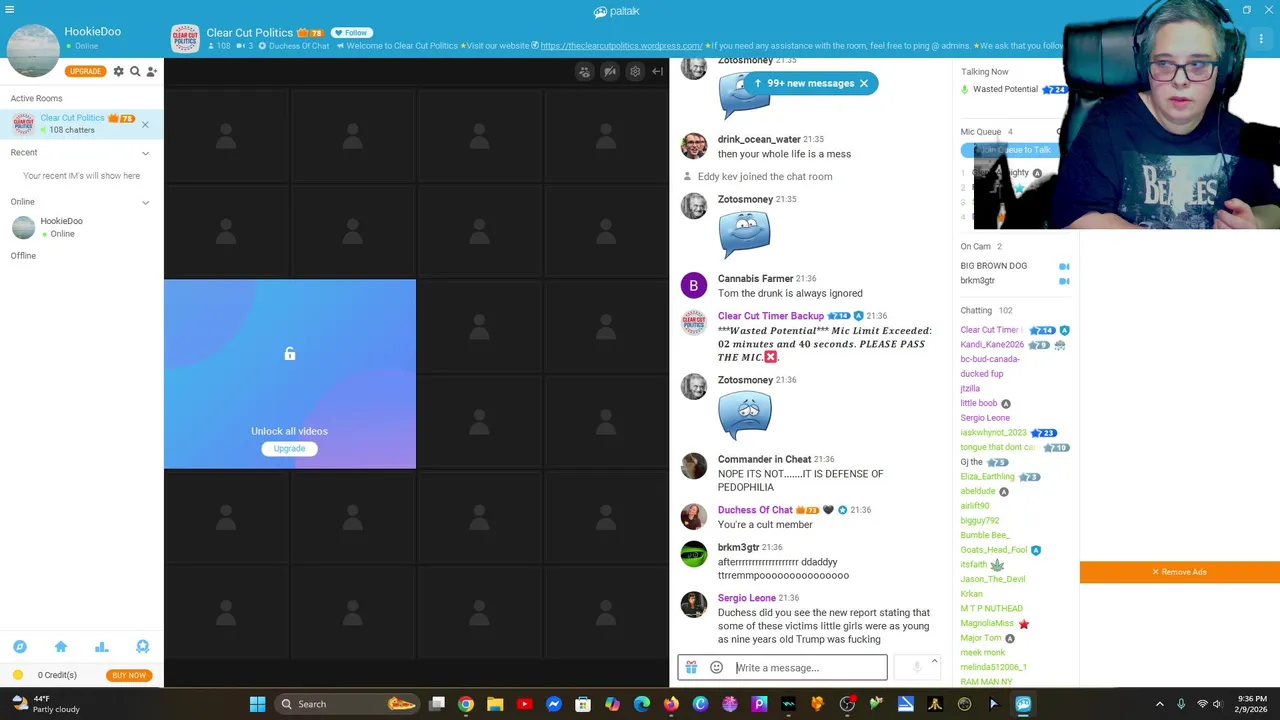Open the theclearcutpolitics.wordpress.com link
This screenshot has width=1280, height=720.
click(621, 46)
